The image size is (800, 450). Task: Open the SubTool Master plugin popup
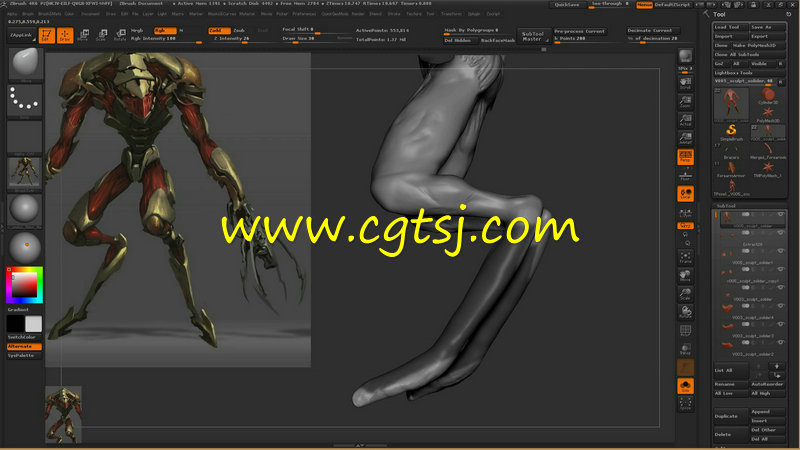(532, 36)
